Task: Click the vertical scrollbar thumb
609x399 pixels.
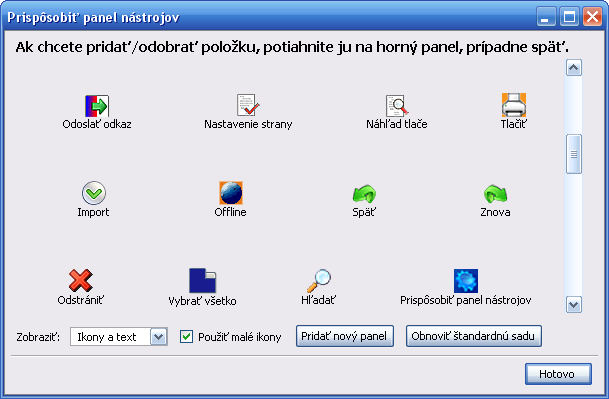Action: tap(574, 154)
